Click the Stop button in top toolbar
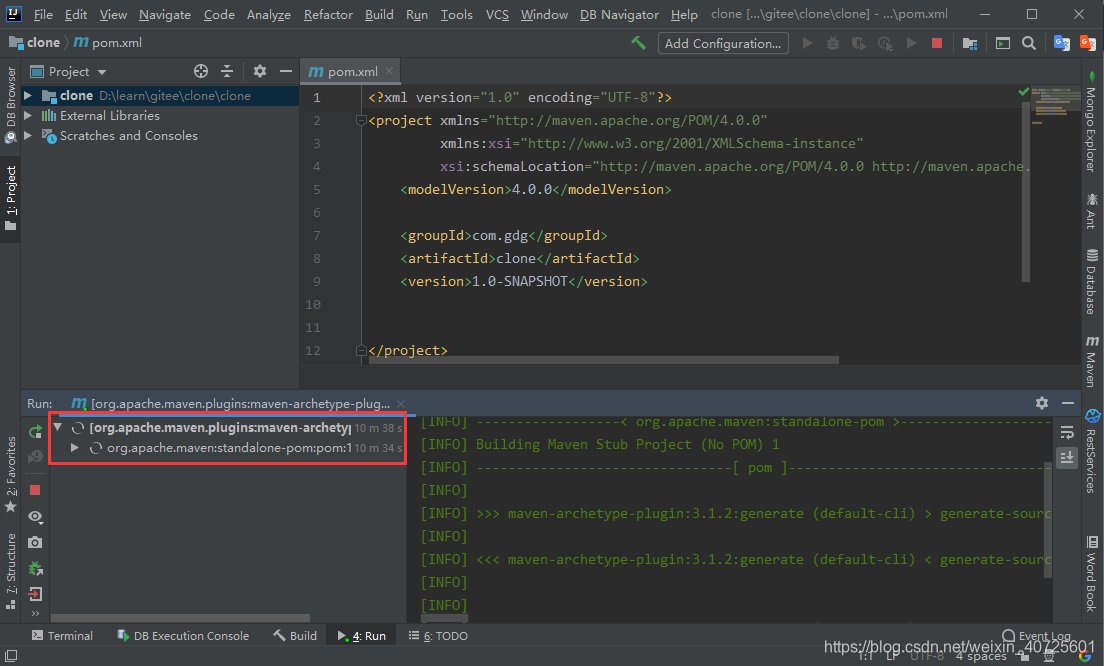 click(x=936, y=43)
